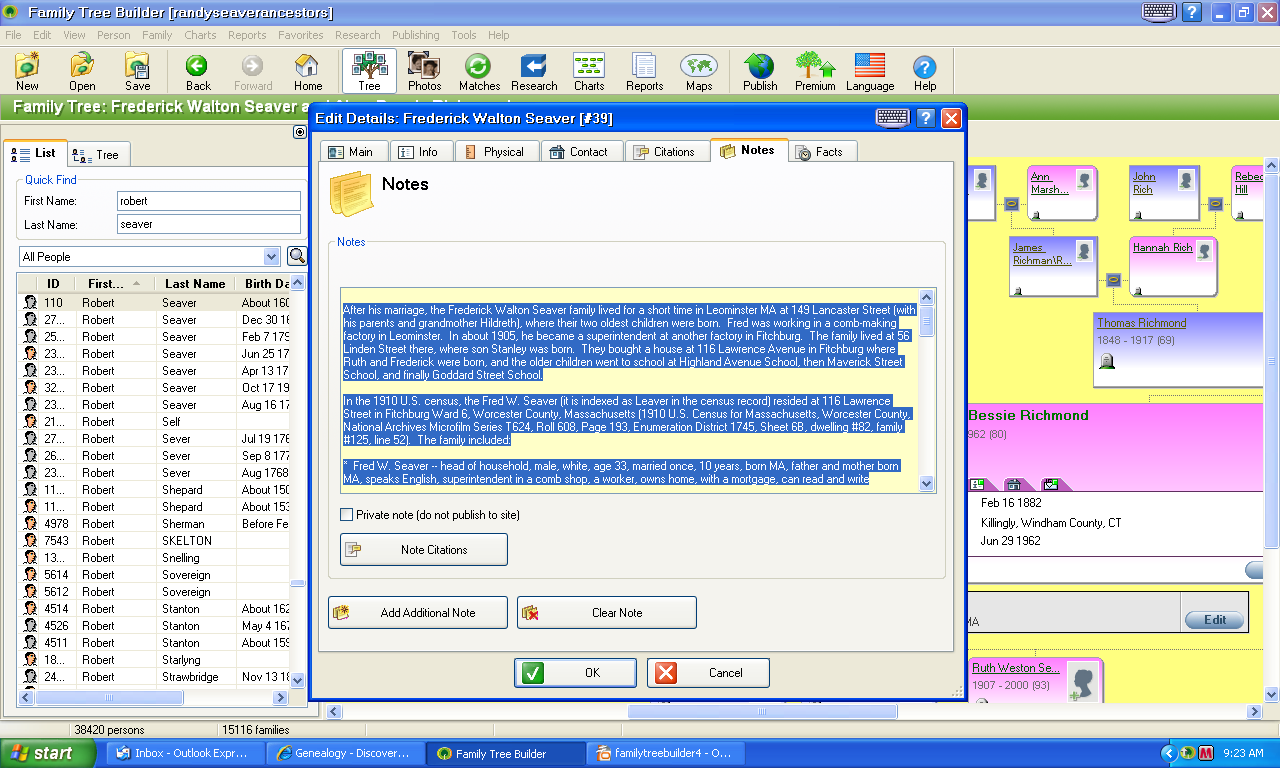Toggle the Private note checkbox
The height and width of the screenshot is (768, 1280).
[347, 515]
